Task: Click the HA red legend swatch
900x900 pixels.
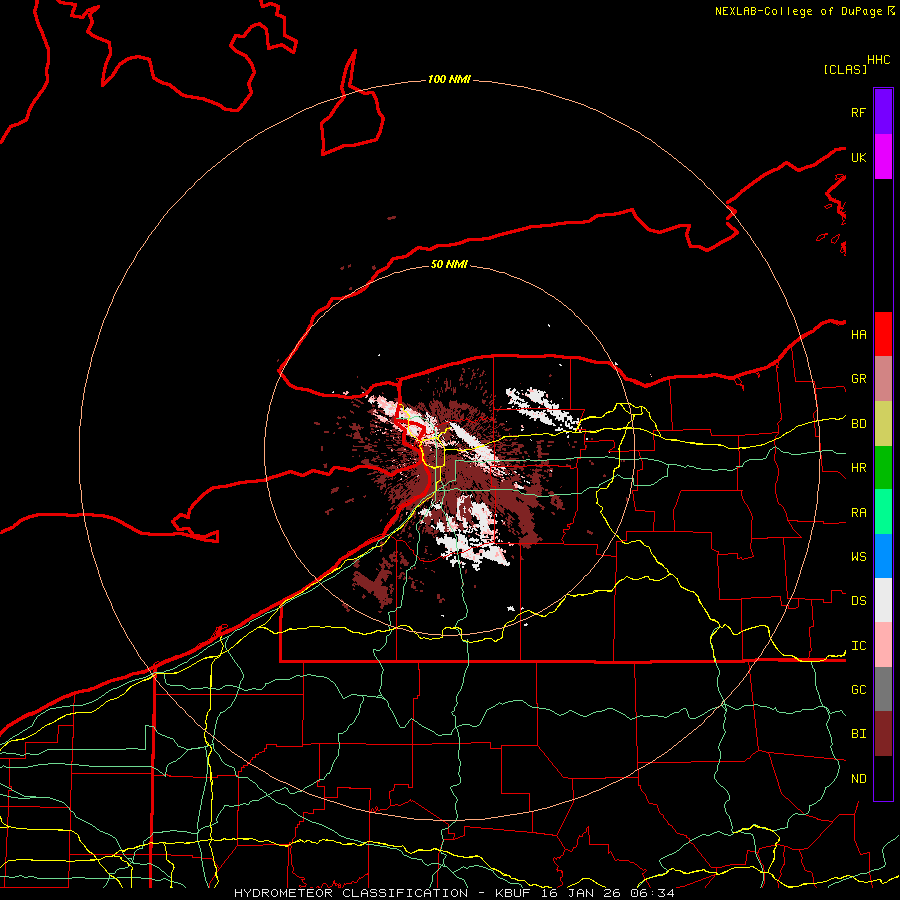Action: click(883, 334)
